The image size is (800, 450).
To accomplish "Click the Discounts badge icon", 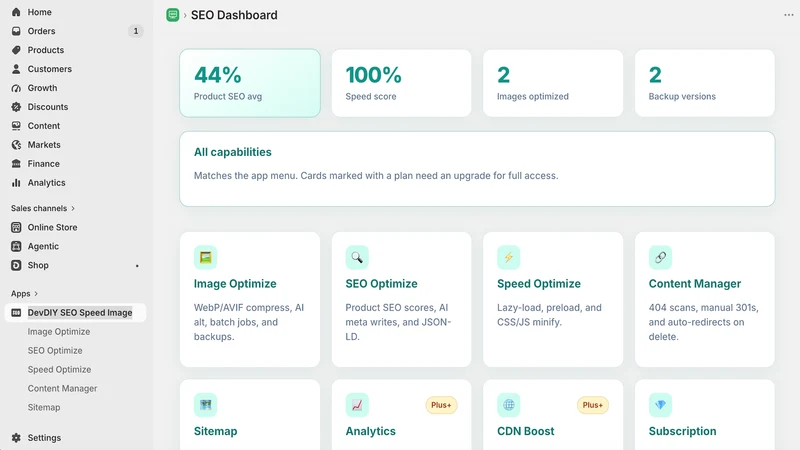I will [x=16, y=107].
